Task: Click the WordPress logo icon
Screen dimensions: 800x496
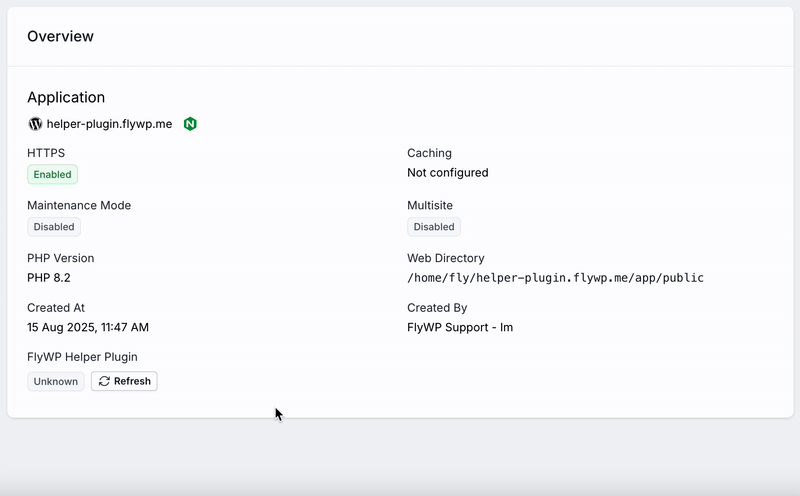Action: pos(35,124)
